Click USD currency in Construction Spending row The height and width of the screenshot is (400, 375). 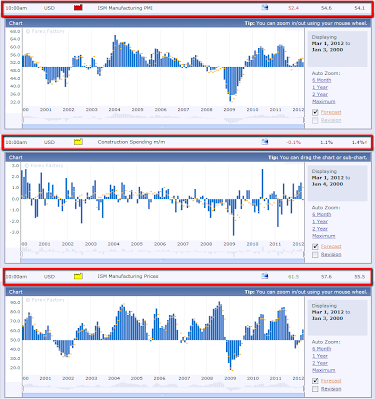pyautogui.click(x=49, y=142)
